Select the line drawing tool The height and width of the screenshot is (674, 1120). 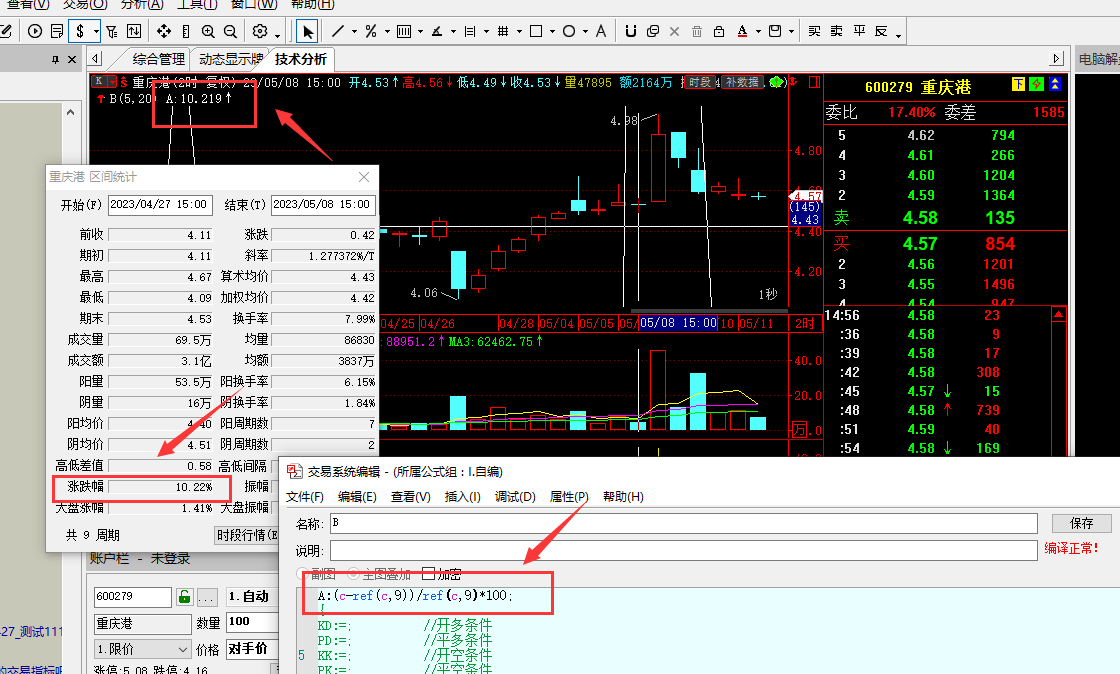tap(338, 31)
